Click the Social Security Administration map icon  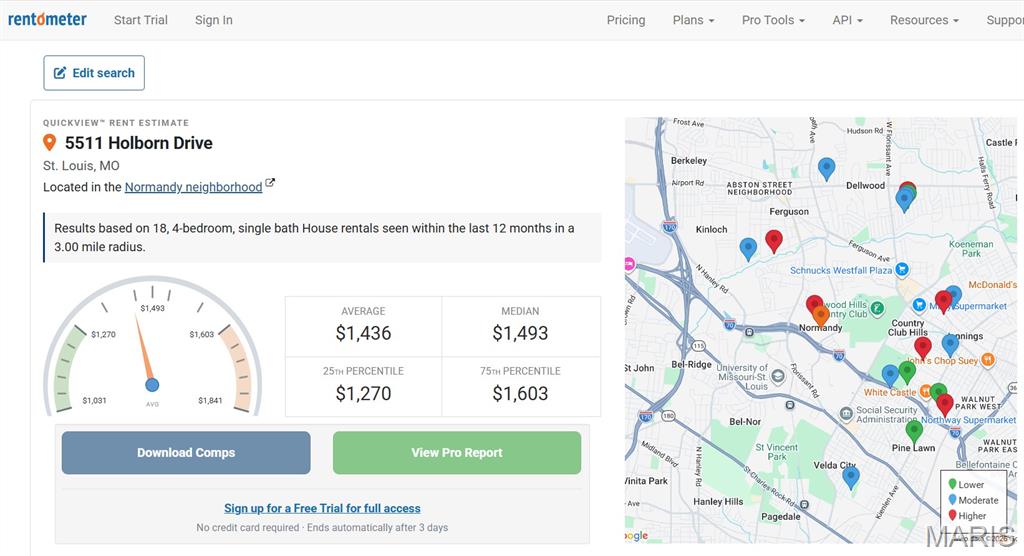tap(846, 414)
